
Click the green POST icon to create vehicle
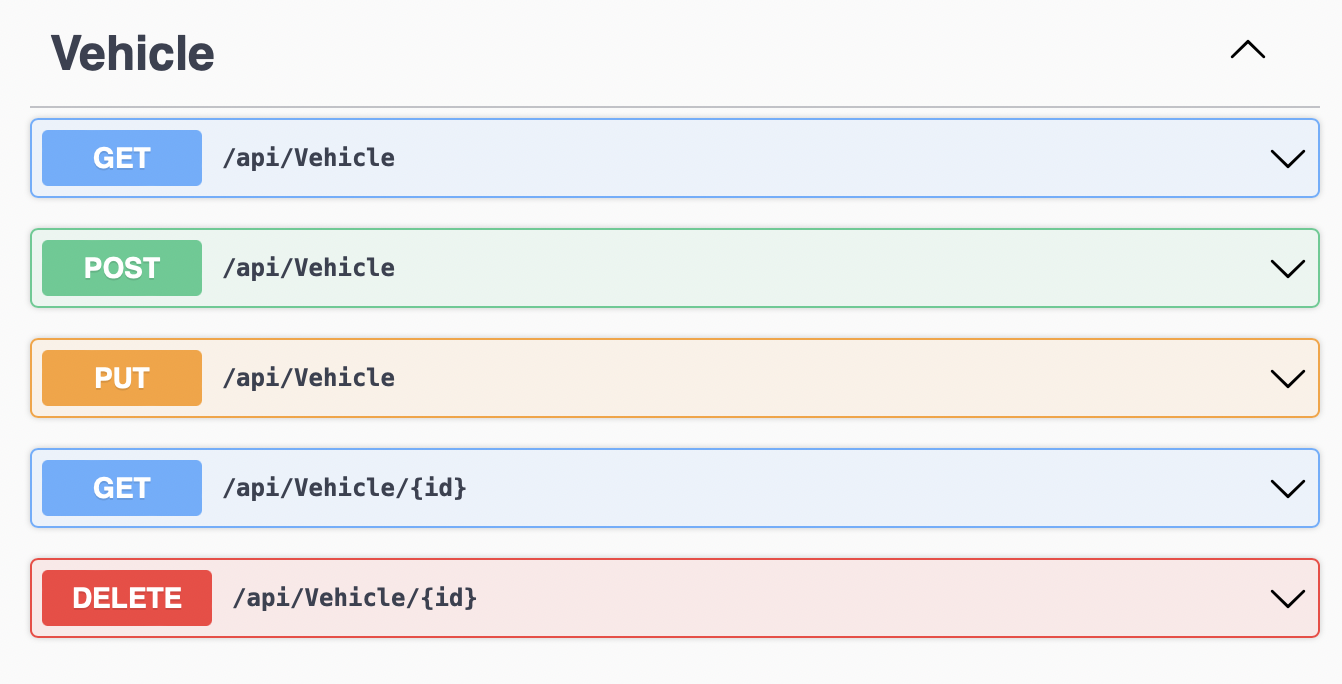click(x=121, y=267)
